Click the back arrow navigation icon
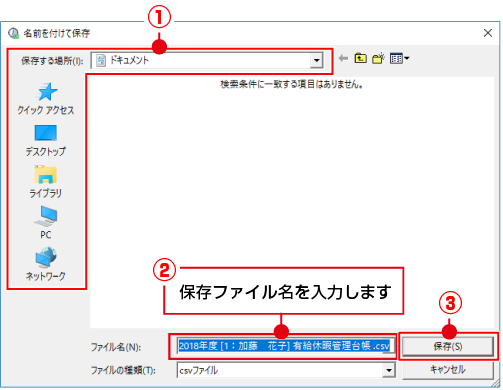The image size is (503, 390). [343, 59]
